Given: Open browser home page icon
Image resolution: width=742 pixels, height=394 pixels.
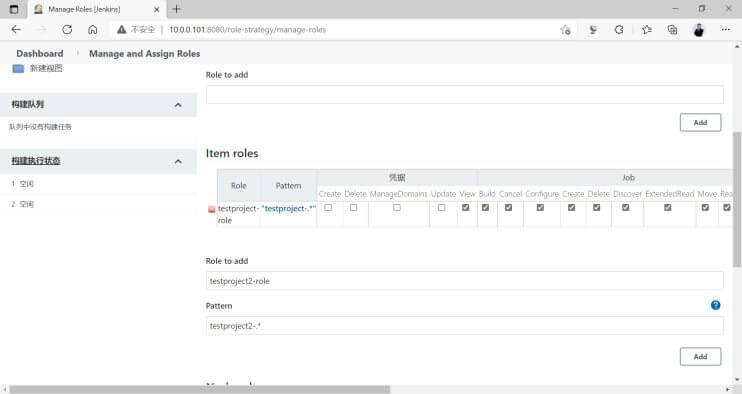Looking at the screenshot, I should [x=93, y=30].
